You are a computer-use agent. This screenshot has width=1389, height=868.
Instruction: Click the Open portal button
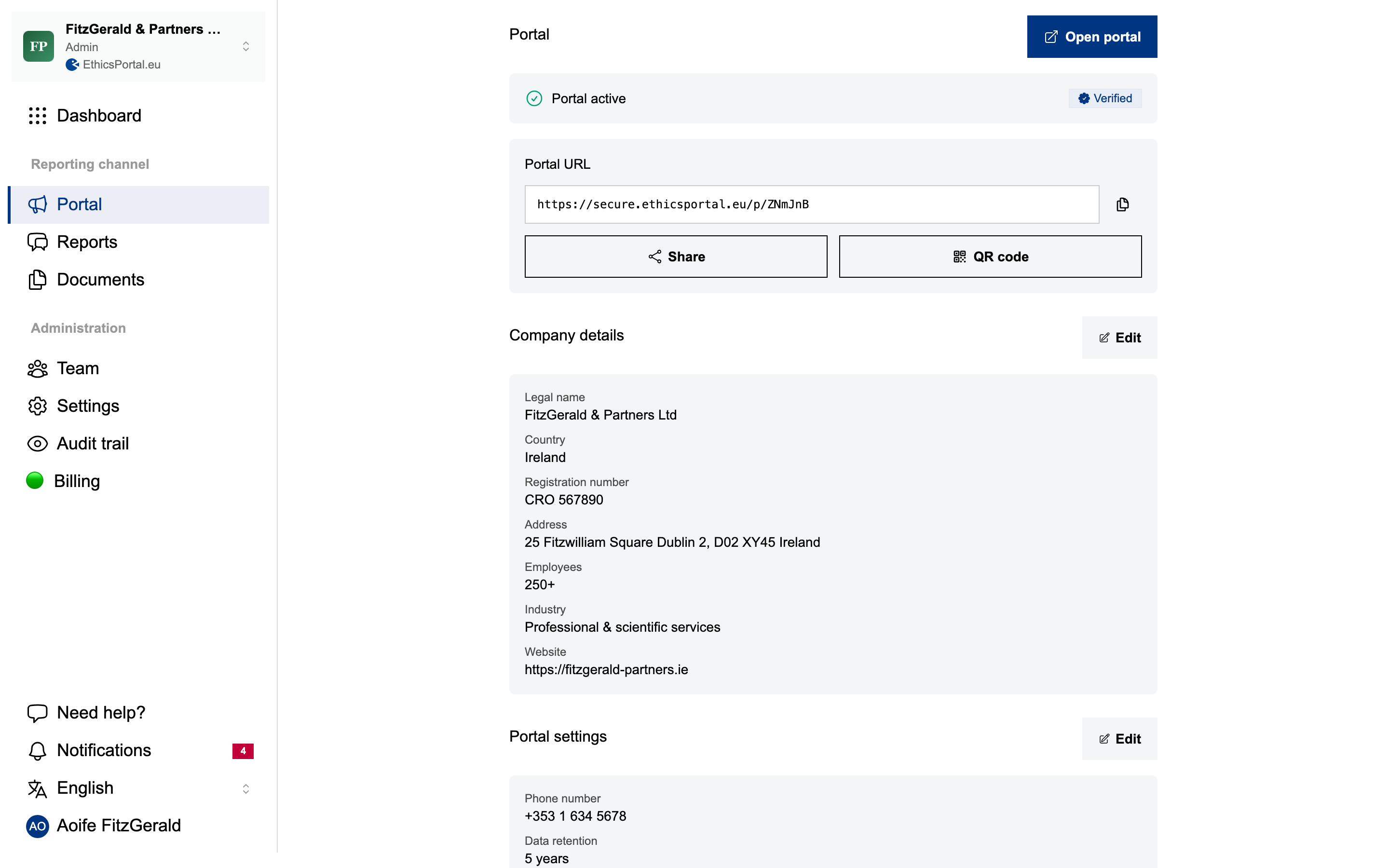click(x=1092, y=37)
